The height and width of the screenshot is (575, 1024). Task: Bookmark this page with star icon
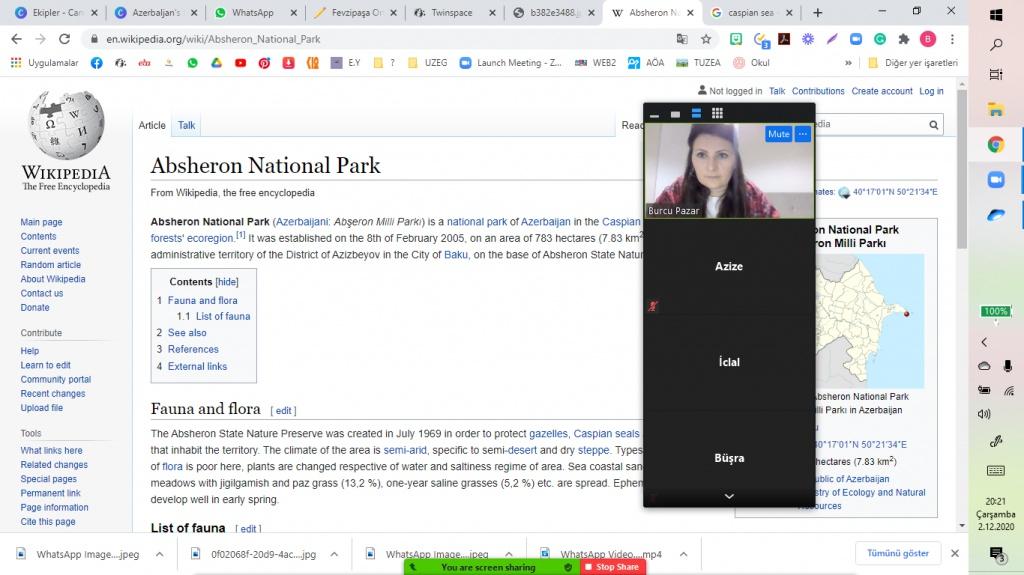pos(706,39)
